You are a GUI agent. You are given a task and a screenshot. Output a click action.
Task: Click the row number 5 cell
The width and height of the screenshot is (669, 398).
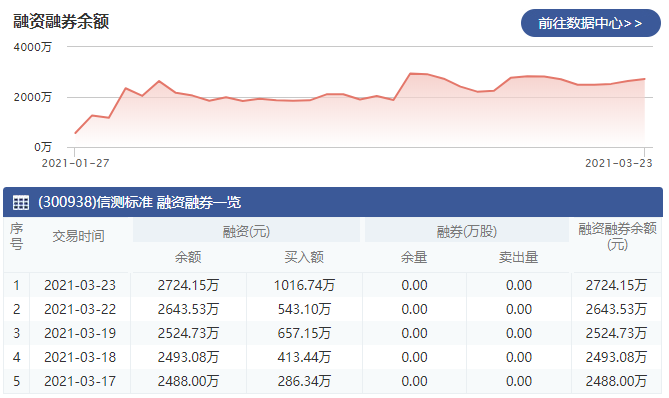(x=16, y=381)
